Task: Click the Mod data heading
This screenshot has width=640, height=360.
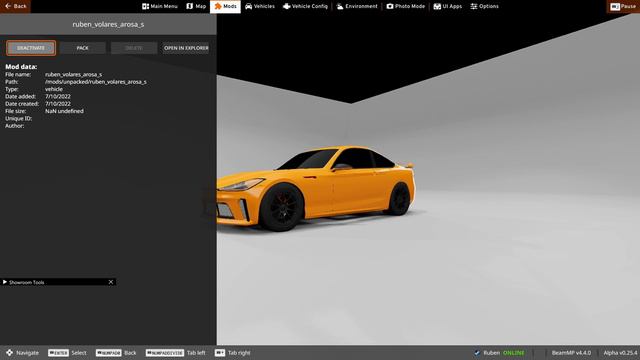Action: click(x=21, y=67)
